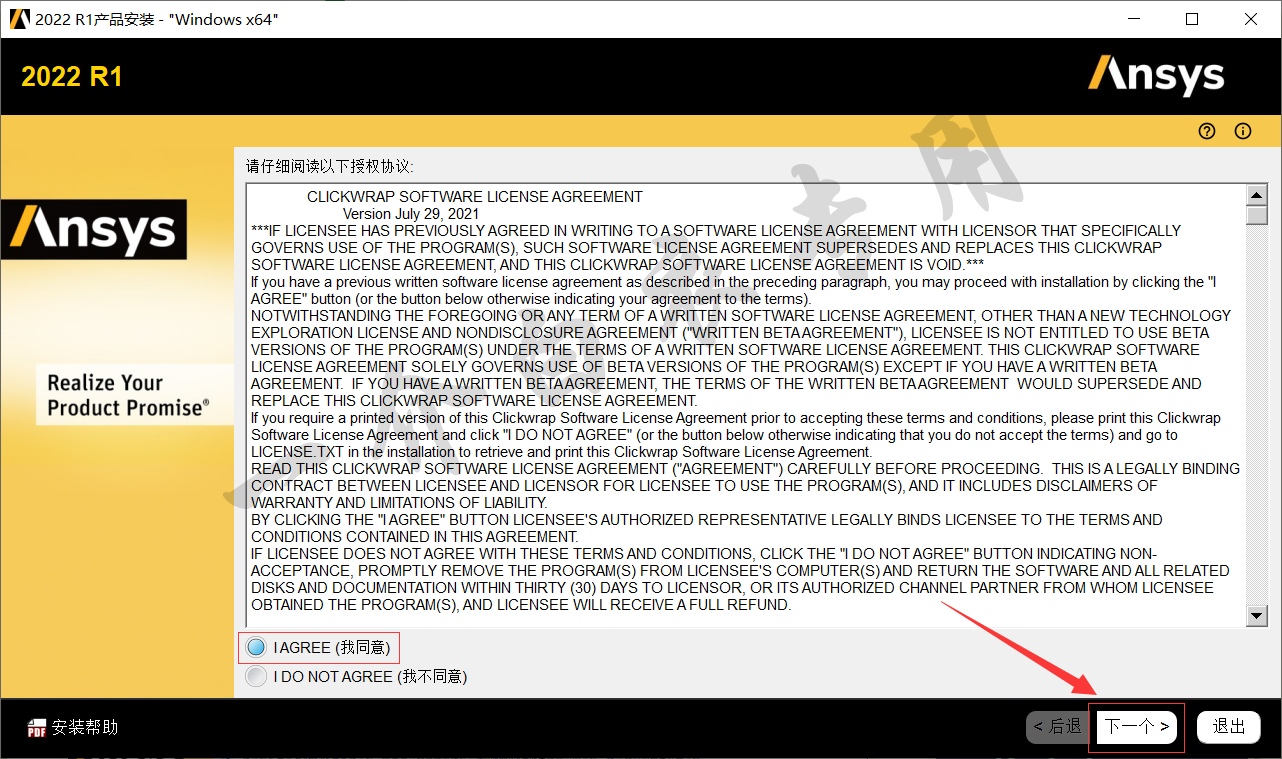This screenshot has height=759, width=1282.
Task: Click the PDF install help icon
Action: click(37, 728)
